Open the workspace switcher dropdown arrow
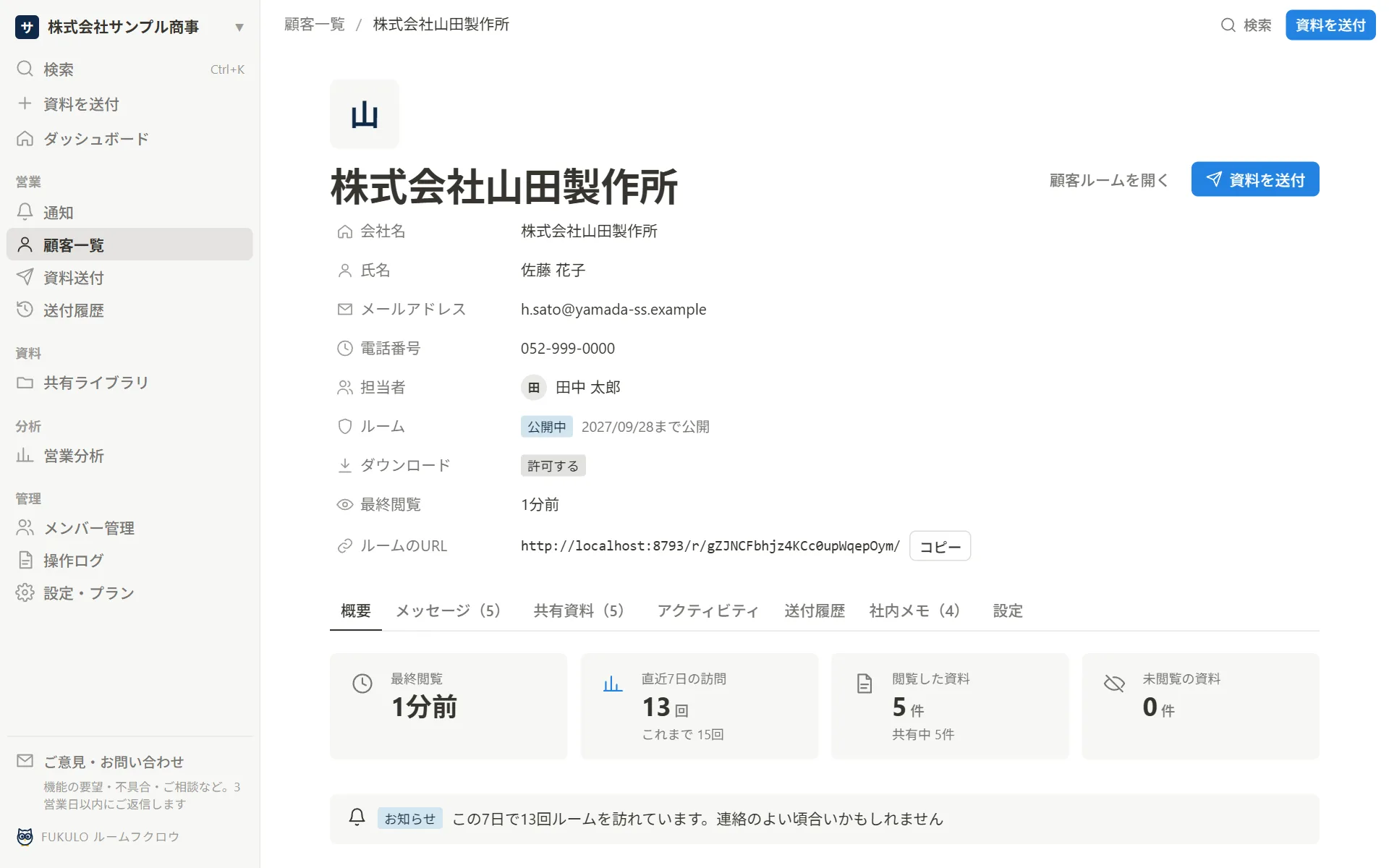 click(x=239, y=27)
